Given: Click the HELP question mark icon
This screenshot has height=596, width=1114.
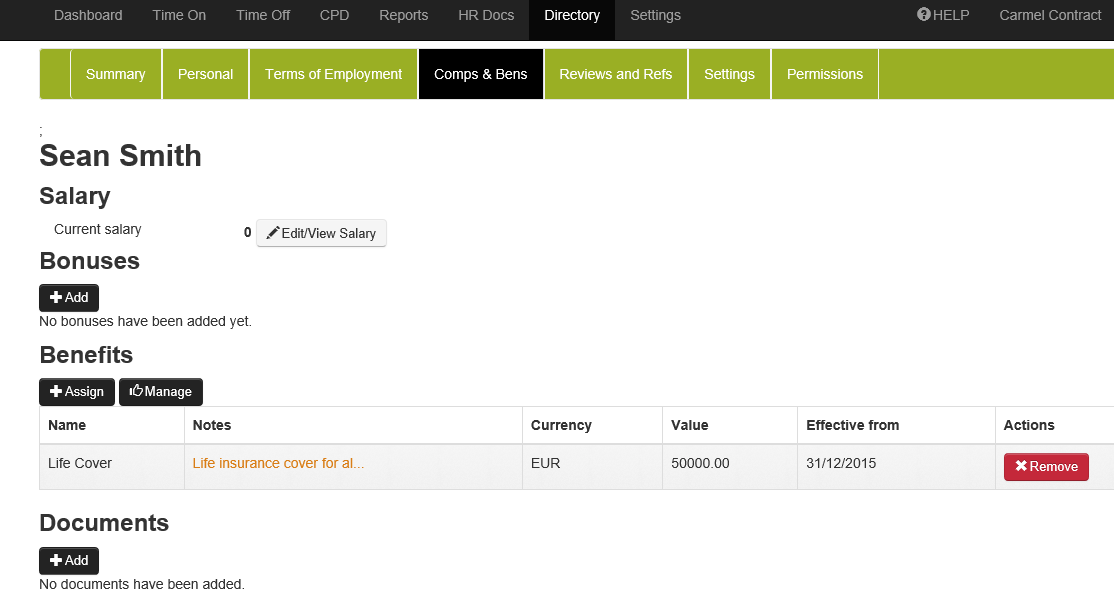Looking at the screenshot, I should [924, 15].
